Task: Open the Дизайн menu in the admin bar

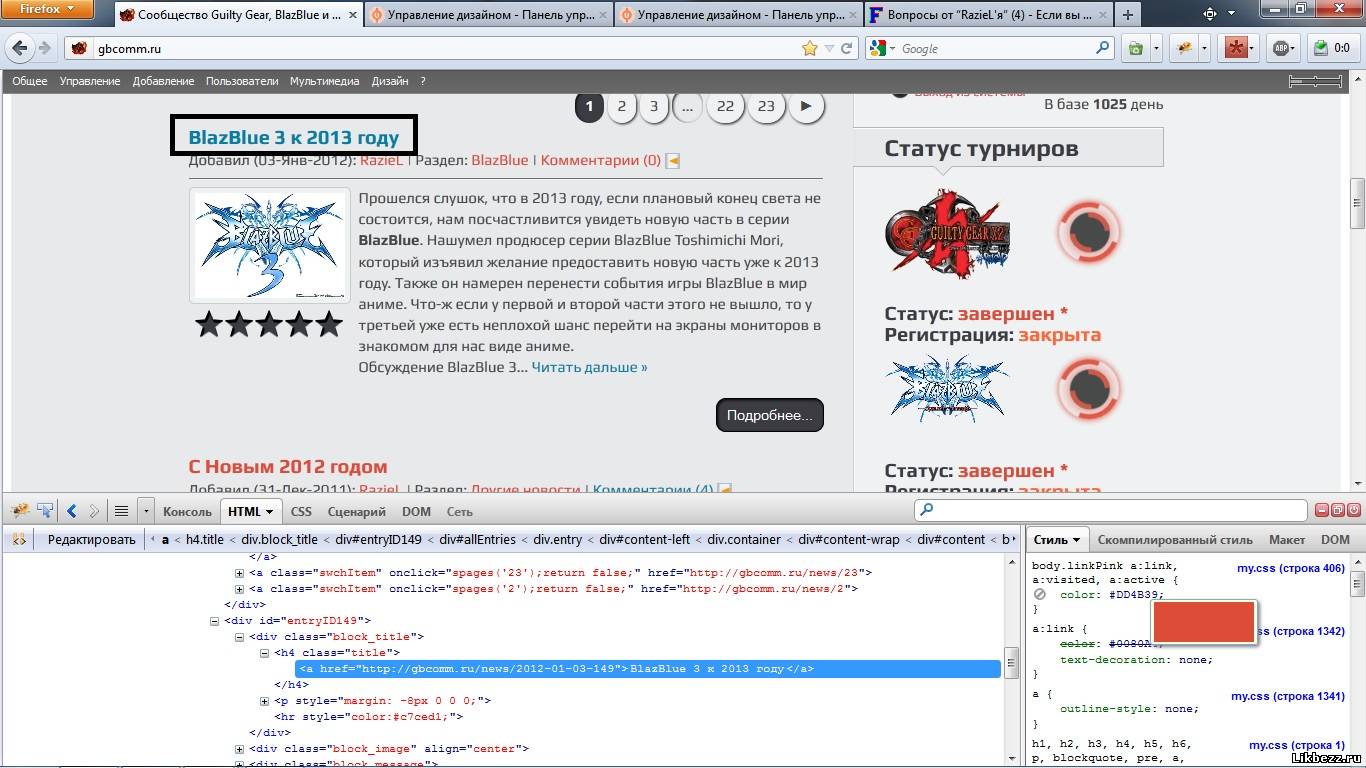Action: [x=390, y=81]
